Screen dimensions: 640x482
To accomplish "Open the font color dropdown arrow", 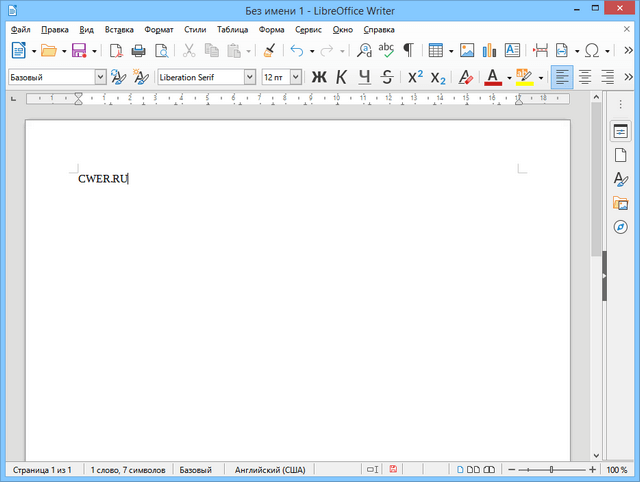I will pyautogui.click(x=509, y=78).
